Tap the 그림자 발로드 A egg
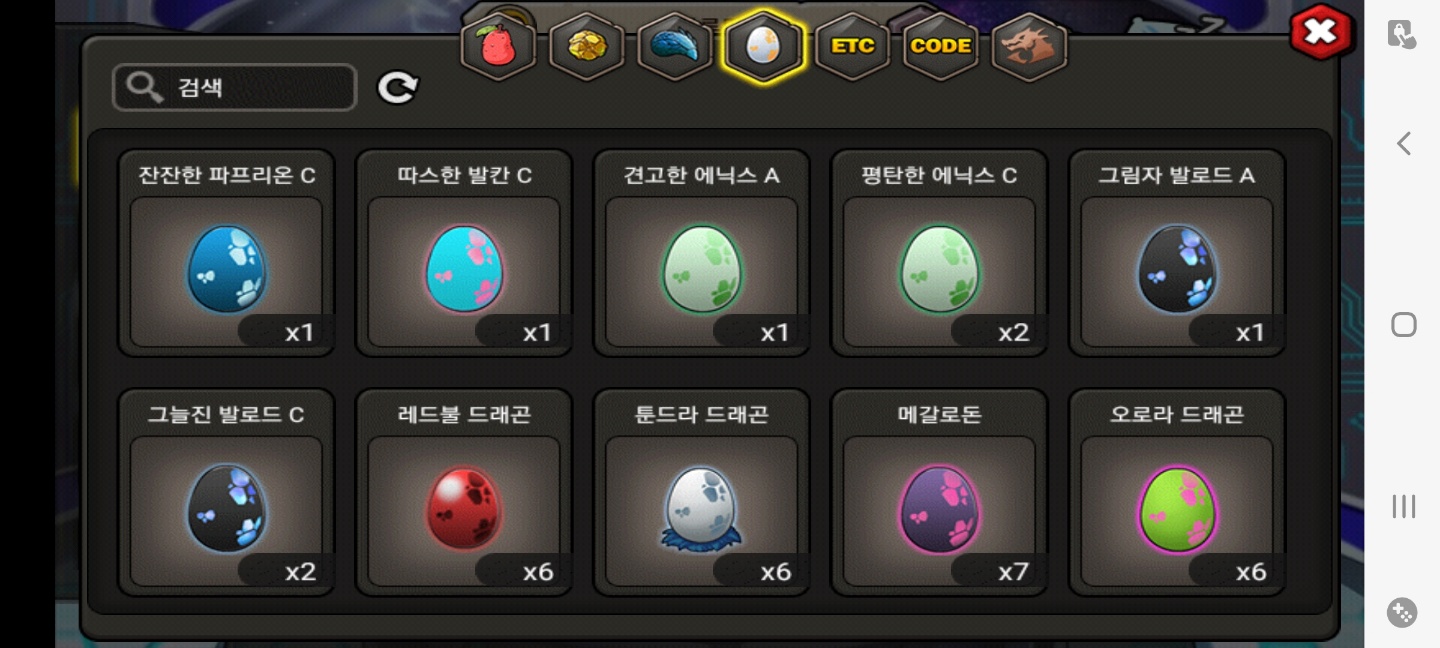 1177,253
